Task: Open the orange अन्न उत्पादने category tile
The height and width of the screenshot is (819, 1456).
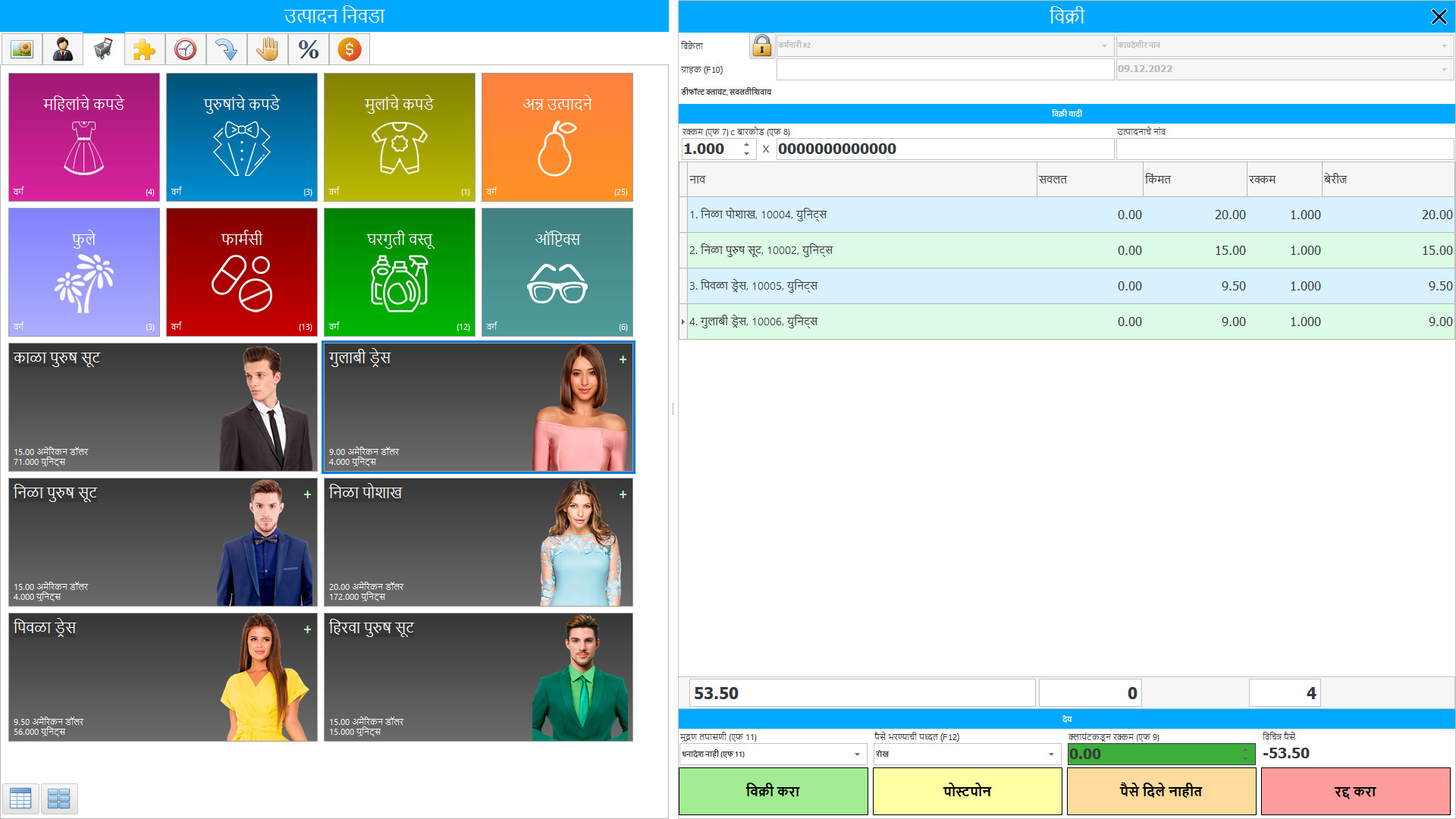Action: 557,137
